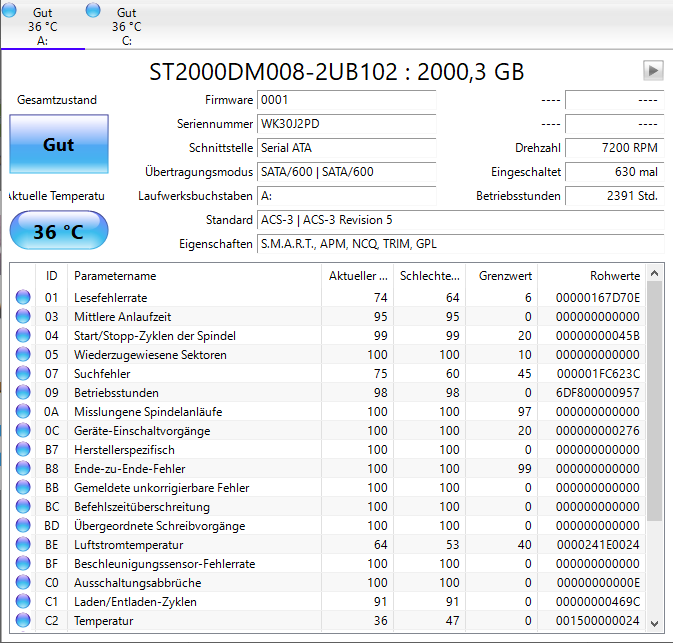The height and width of the screenshot is (643, 673).
Task: Click the ID column header
Action: pyautogui.click(x=52, y=276)
